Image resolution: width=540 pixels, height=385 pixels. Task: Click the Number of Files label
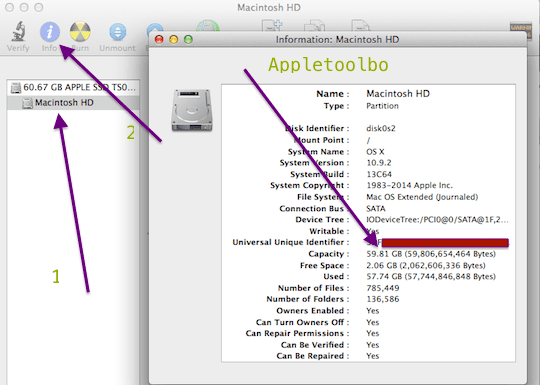pyautogui.click(x=313, y=288)
